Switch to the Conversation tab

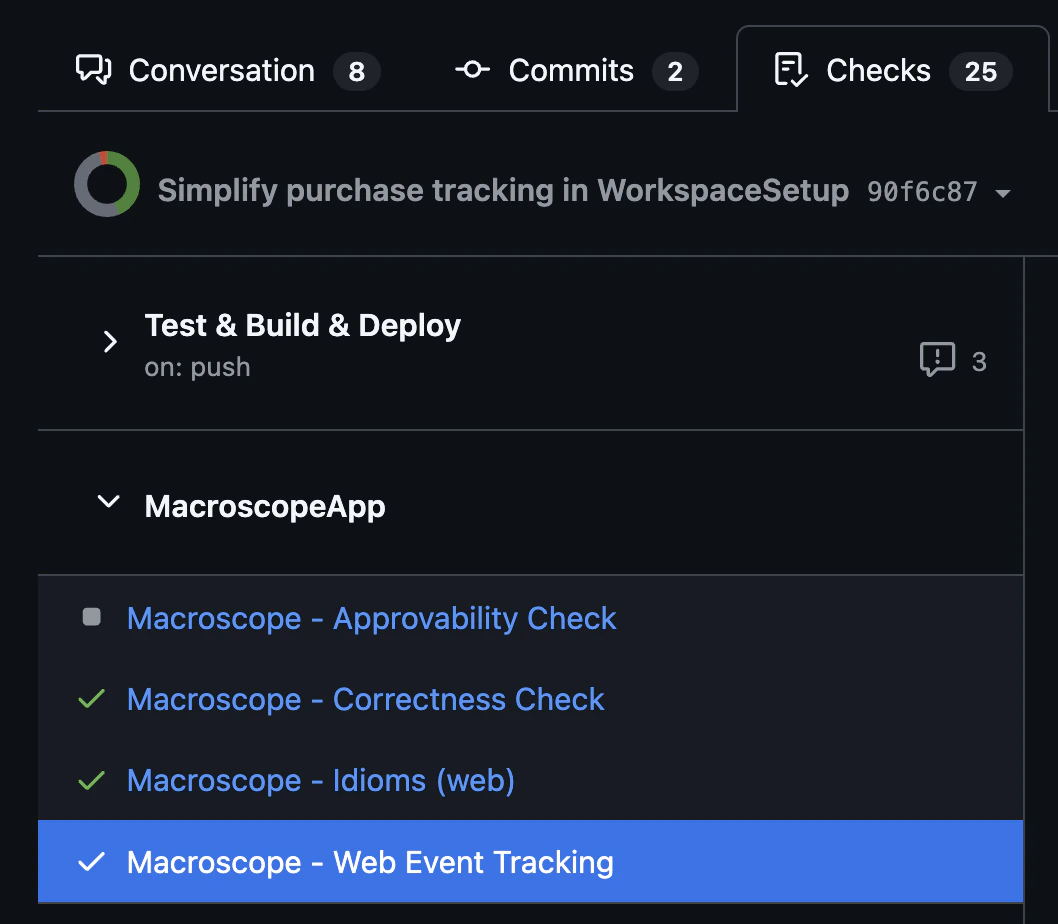click(x=220, y=70)
